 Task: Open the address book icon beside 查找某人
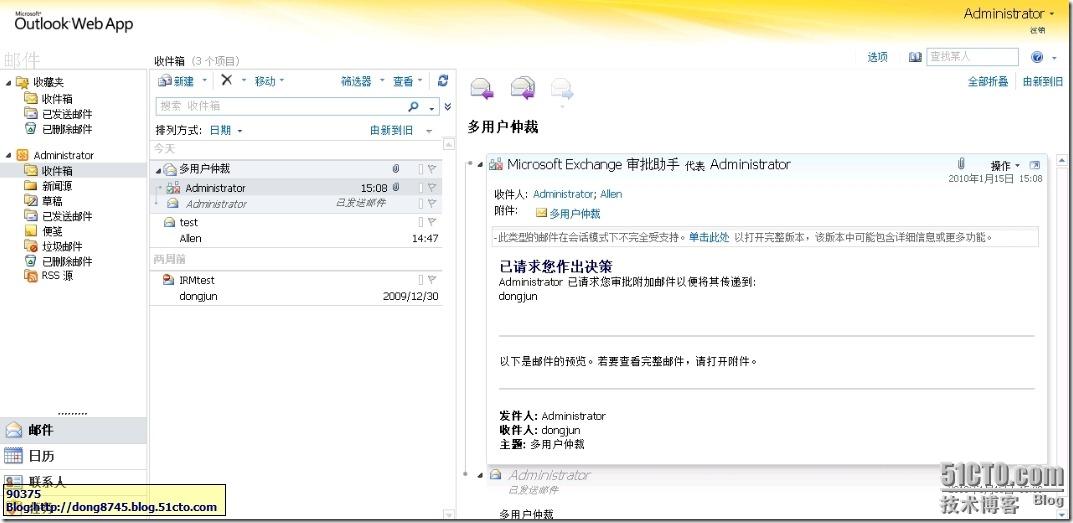tap(915, 57)
